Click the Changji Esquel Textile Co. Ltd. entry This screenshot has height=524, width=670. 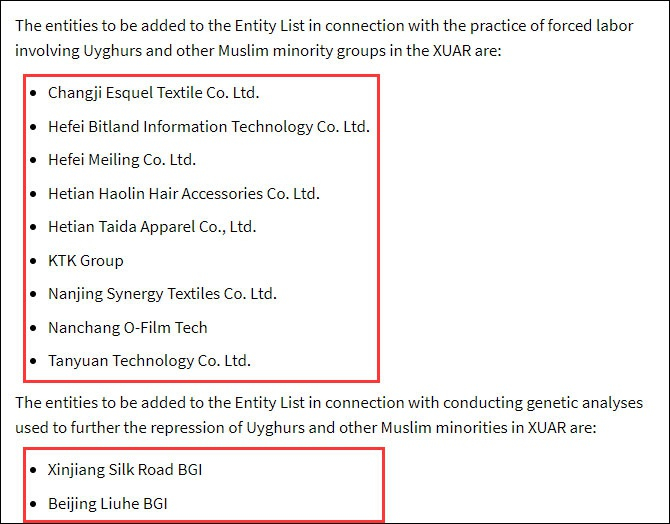tap(153, 93)
